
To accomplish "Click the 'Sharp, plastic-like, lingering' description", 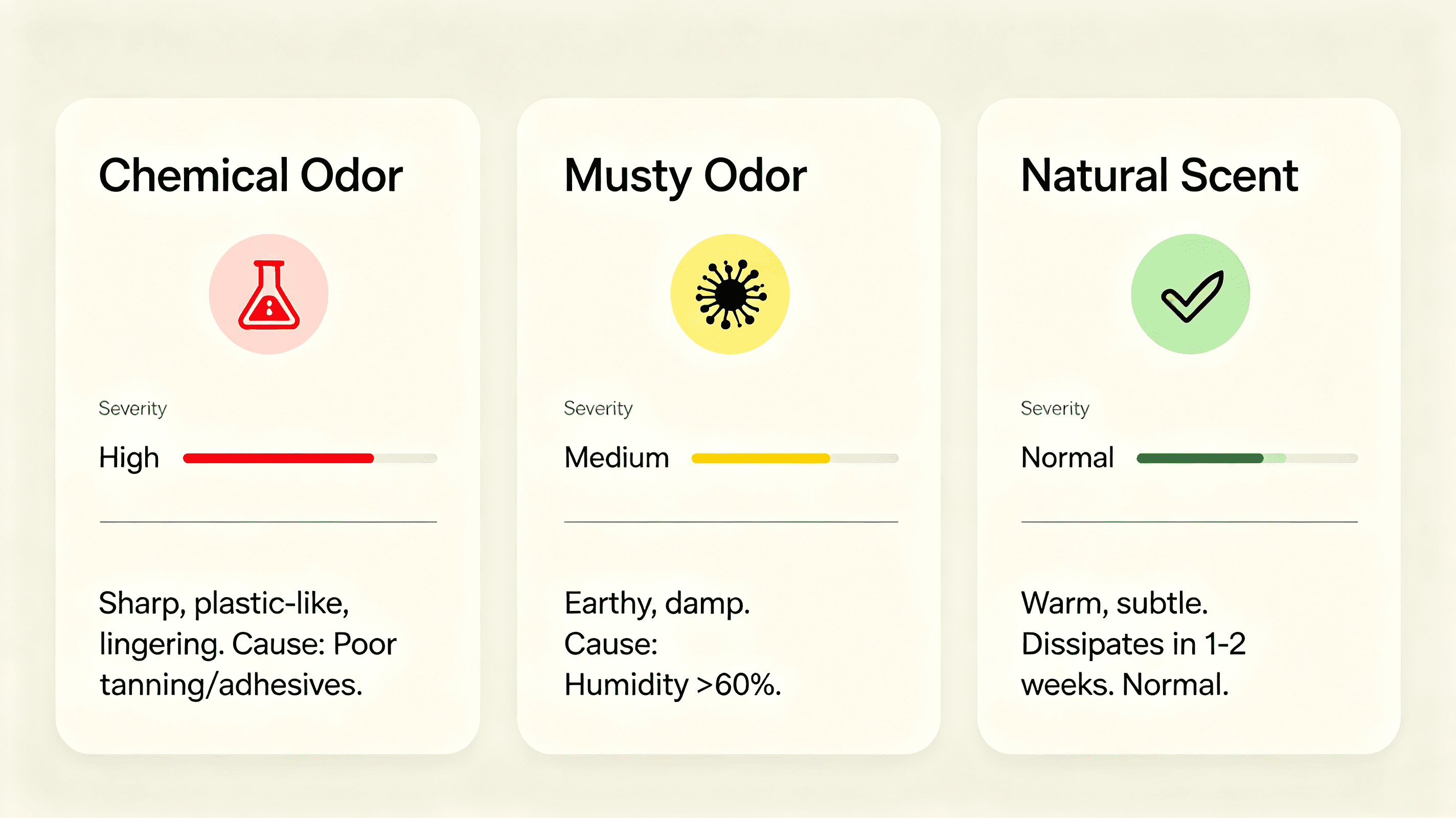I will pyautogui.click(x=224, y=624).
